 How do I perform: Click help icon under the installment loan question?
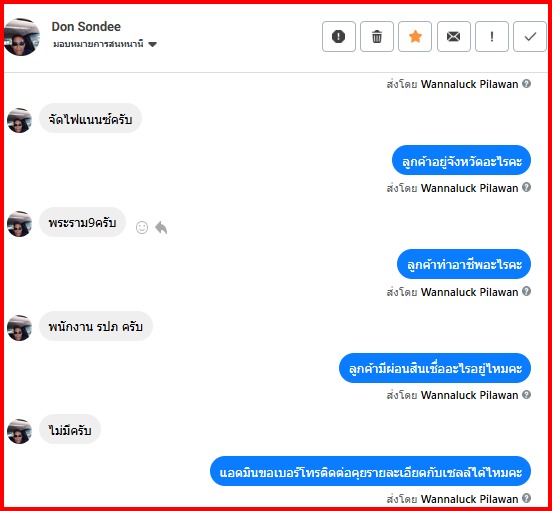point(526,395)
